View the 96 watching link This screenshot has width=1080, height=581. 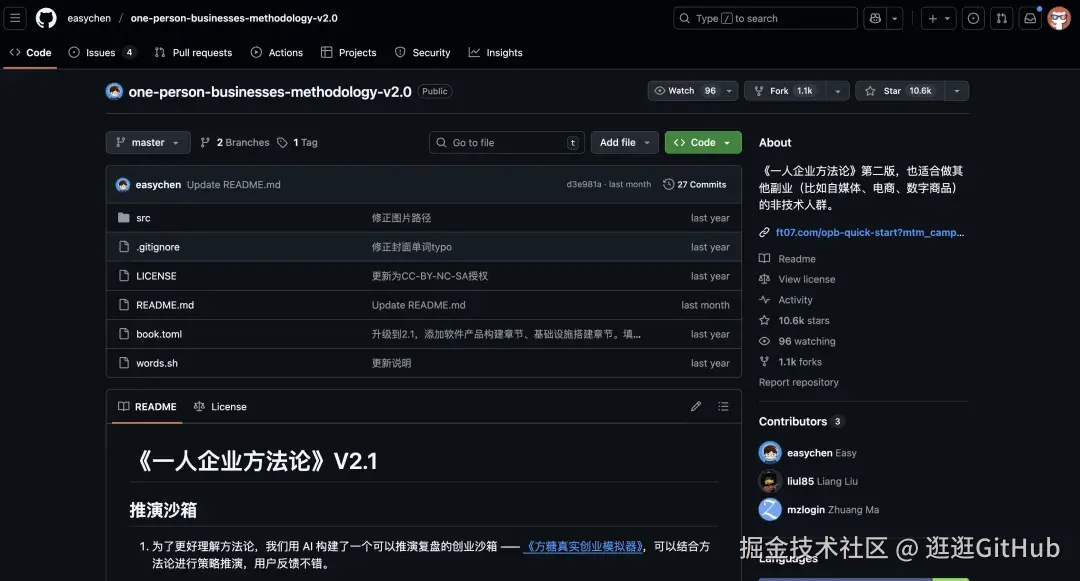pos(798,341)
